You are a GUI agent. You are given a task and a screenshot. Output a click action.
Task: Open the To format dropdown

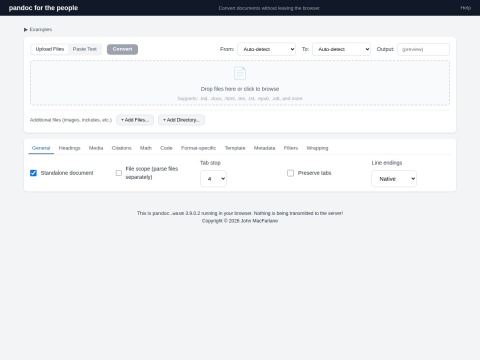(341, 49)
